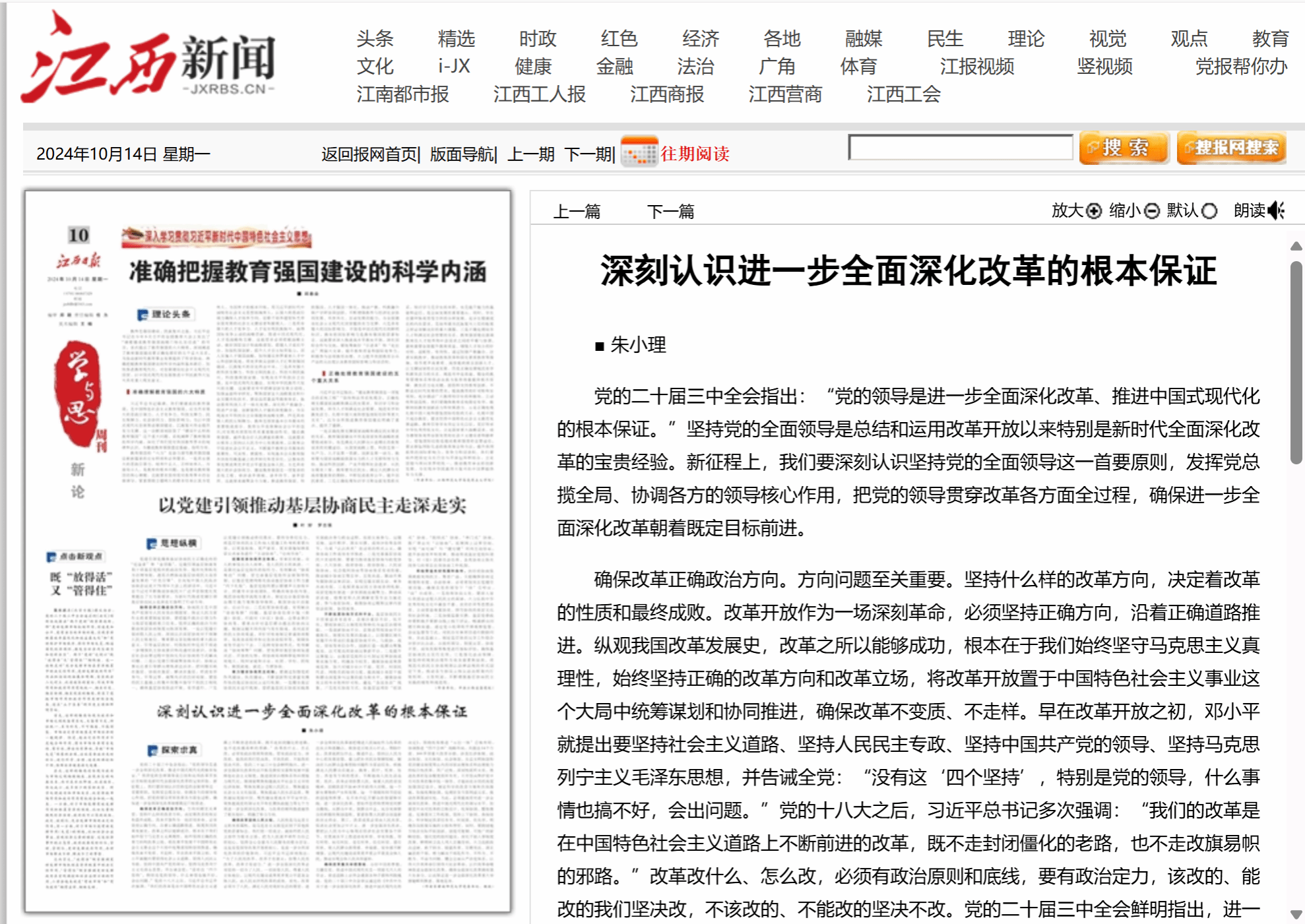Open the 时政 navigation item
Screen dimensions: 1305x924
tap(538, 38)
